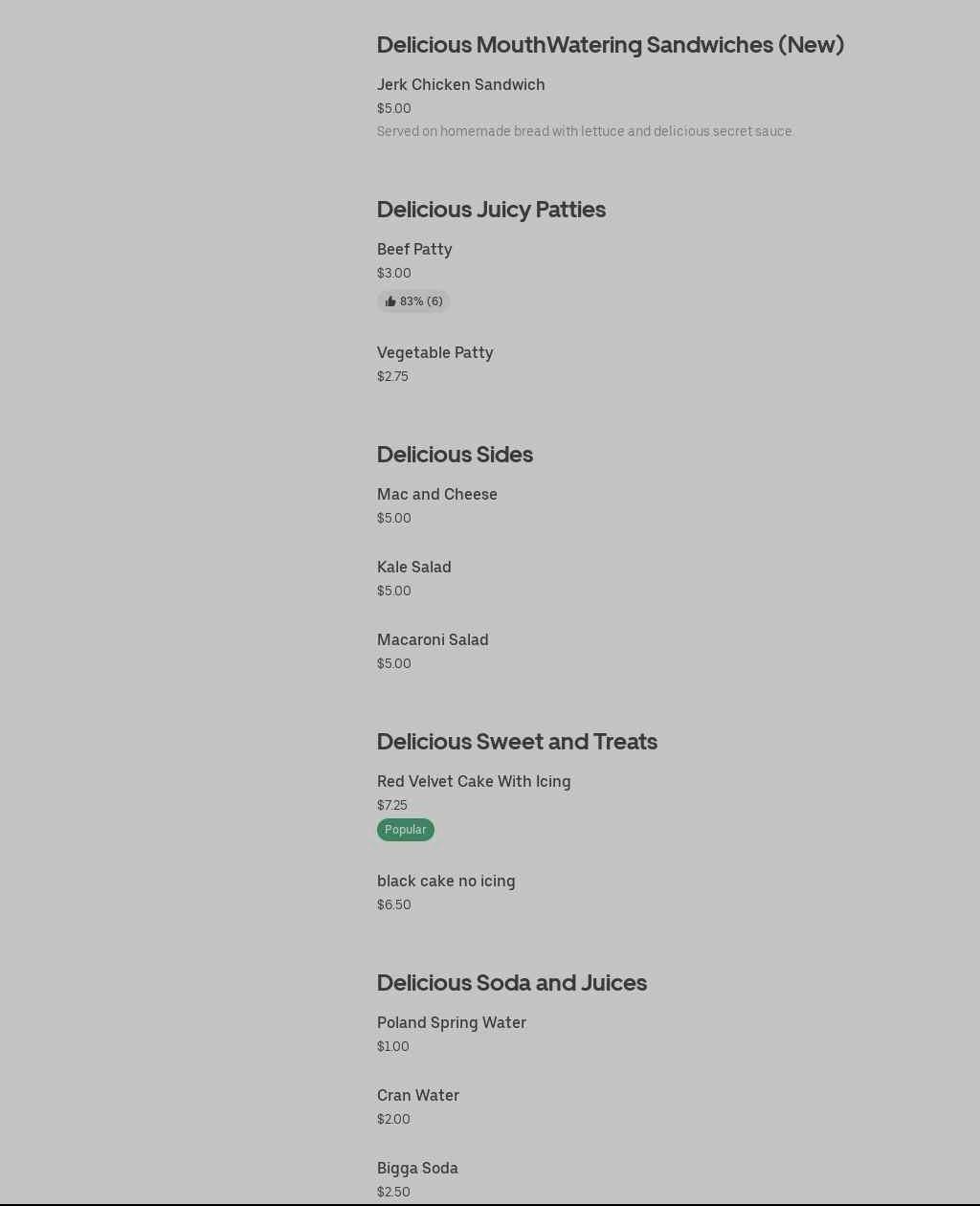
Task: Click the thumbs-up icon under Beef Patty
Action: point(390,301)
